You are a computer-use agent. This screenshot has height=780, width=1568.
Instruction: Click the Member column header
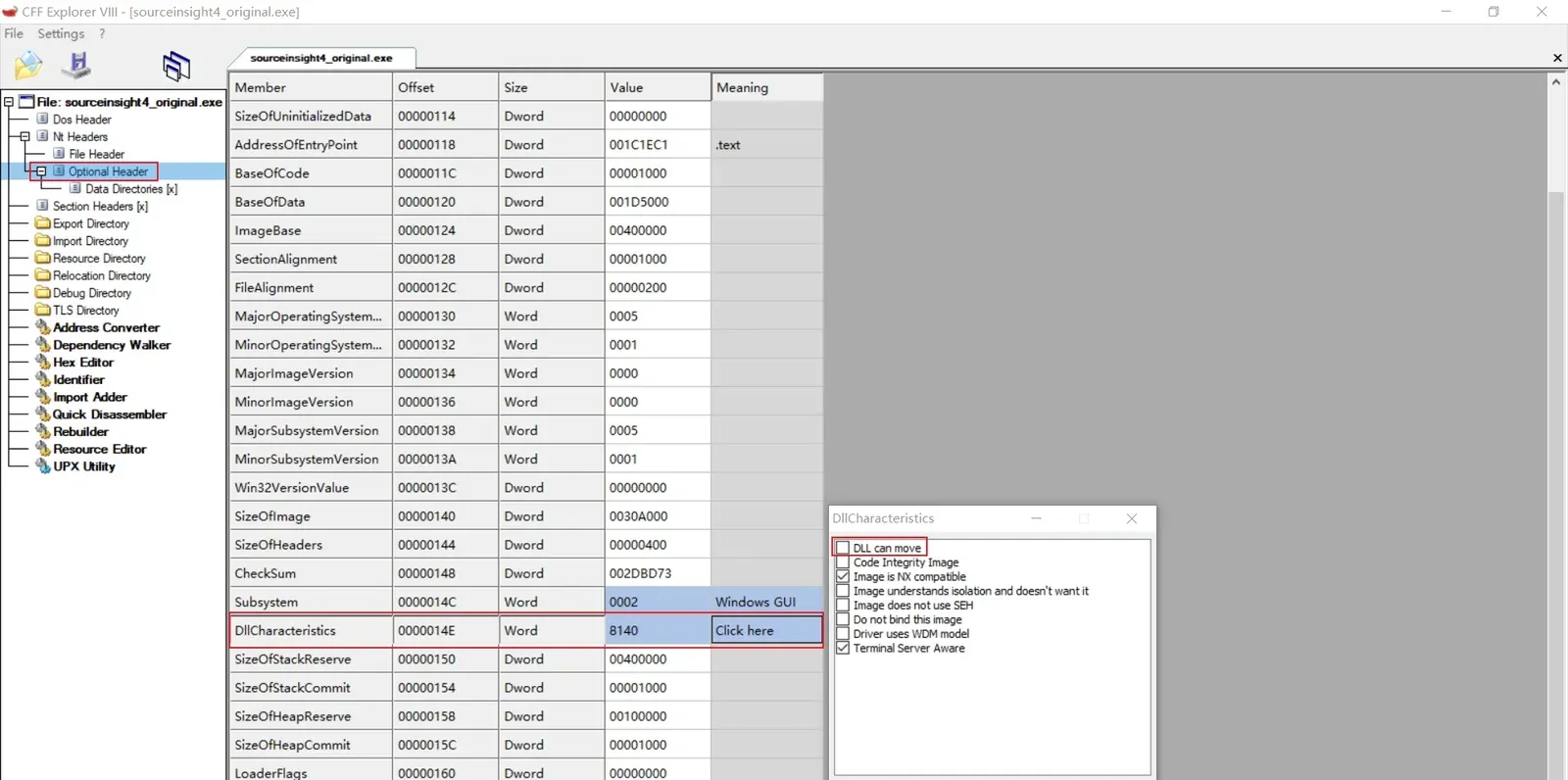coord(311,87)
